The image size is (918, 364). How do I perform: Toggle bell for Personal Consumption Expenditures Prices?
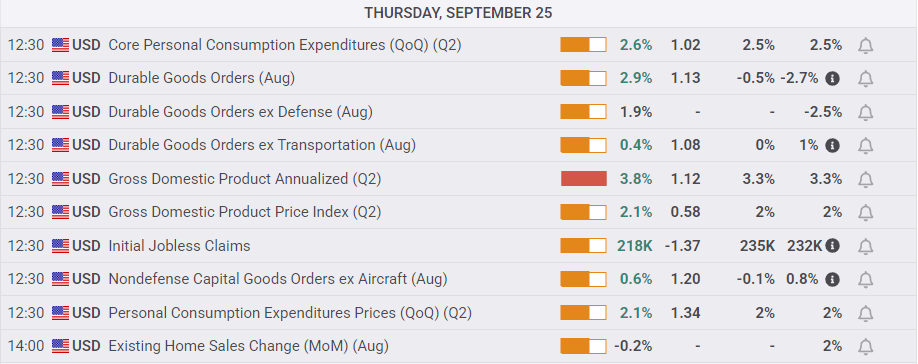click(865, 314)
